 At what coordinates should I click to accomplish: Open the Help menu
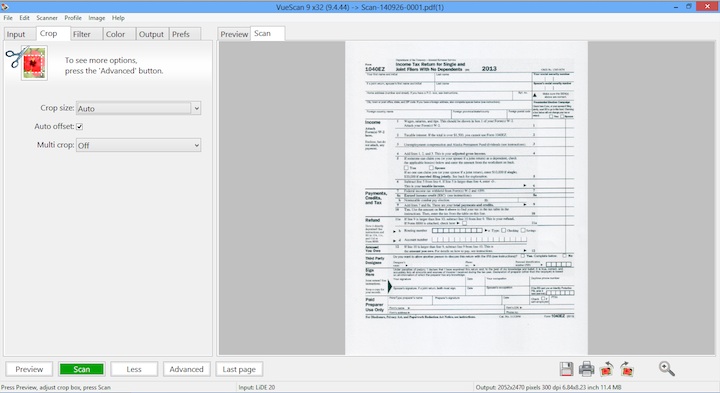(x=118, y=18)
